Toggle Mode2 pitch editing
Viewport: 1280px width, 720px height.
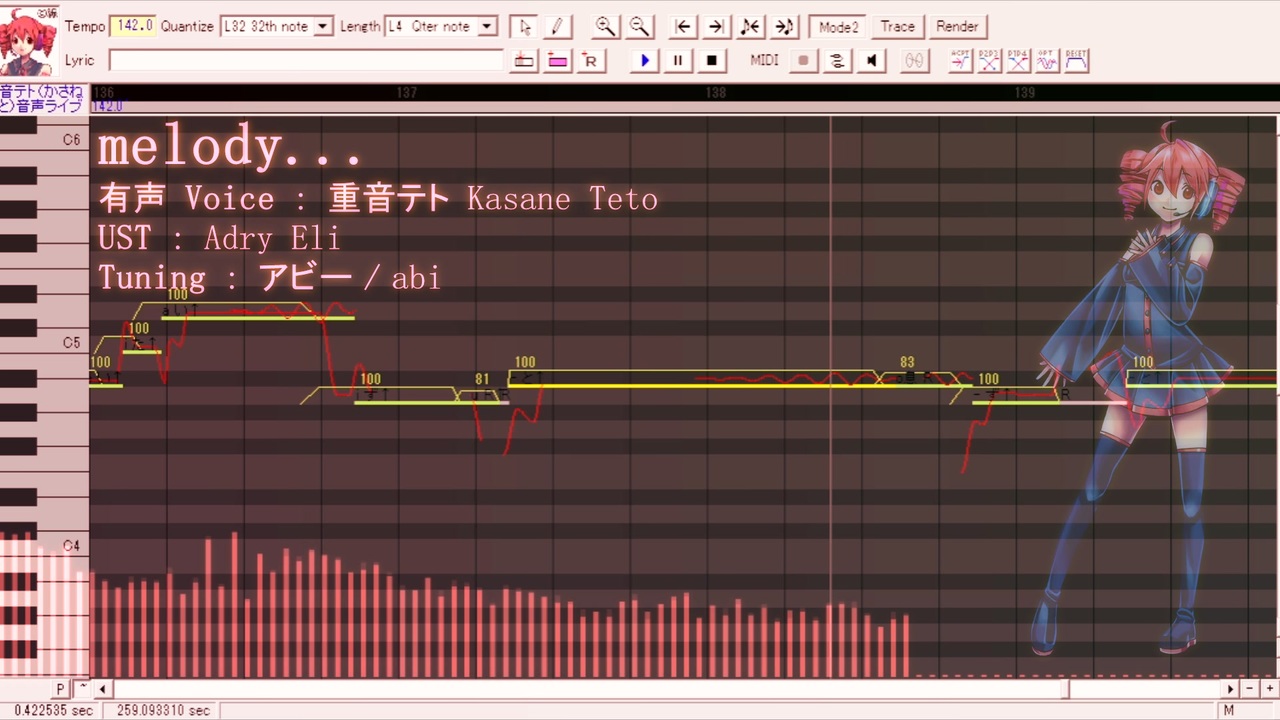point(838,26)
